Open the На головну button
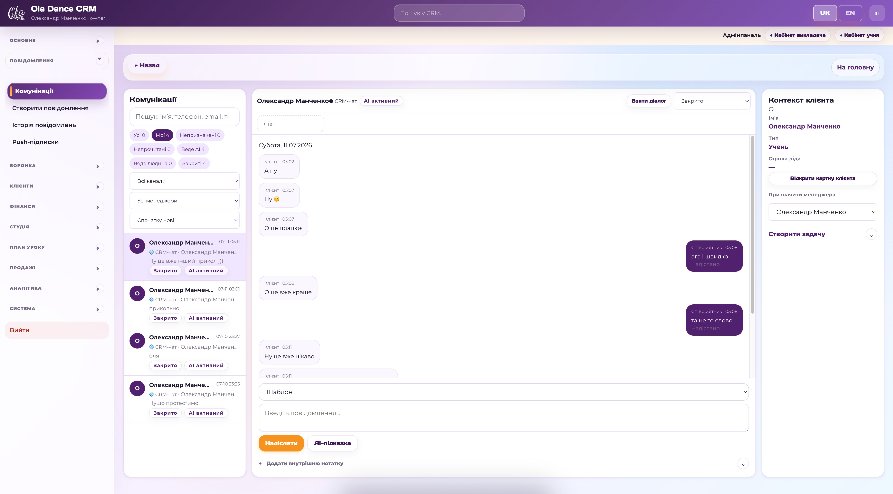 855,67
